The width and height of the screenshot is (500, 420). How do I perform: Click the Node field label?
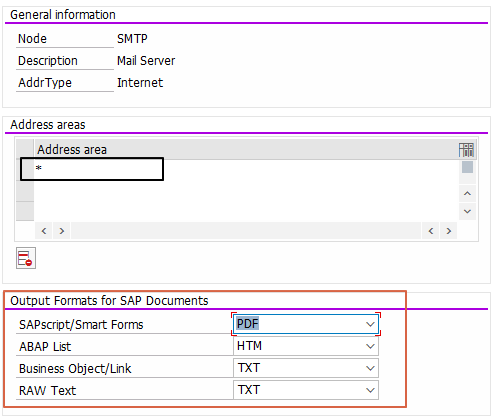click(x=32, y=39)
